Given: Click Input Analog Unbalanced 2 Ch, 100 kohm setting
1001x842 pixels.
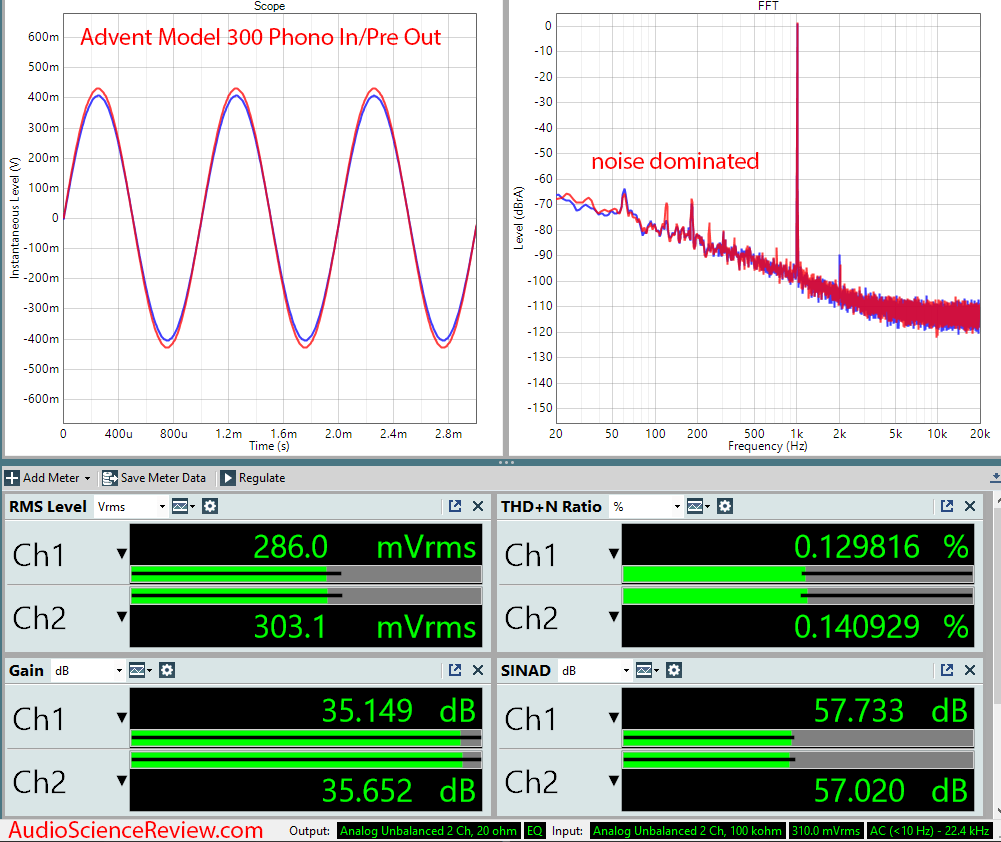Looking at the screenshot, I should click(688, 831).
